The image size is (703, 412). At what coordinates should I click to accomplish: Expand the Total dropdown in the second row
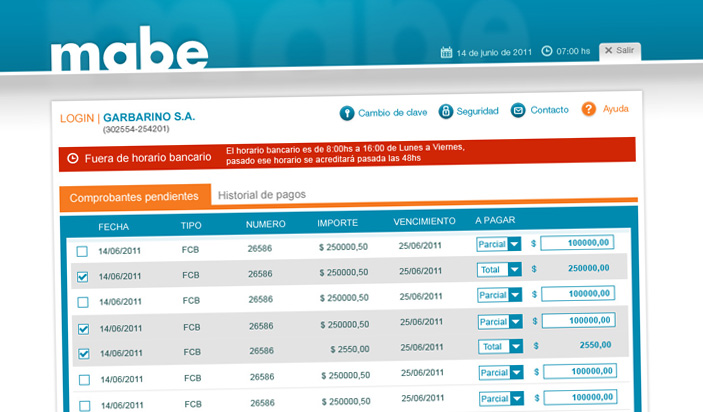coord(515,269)
